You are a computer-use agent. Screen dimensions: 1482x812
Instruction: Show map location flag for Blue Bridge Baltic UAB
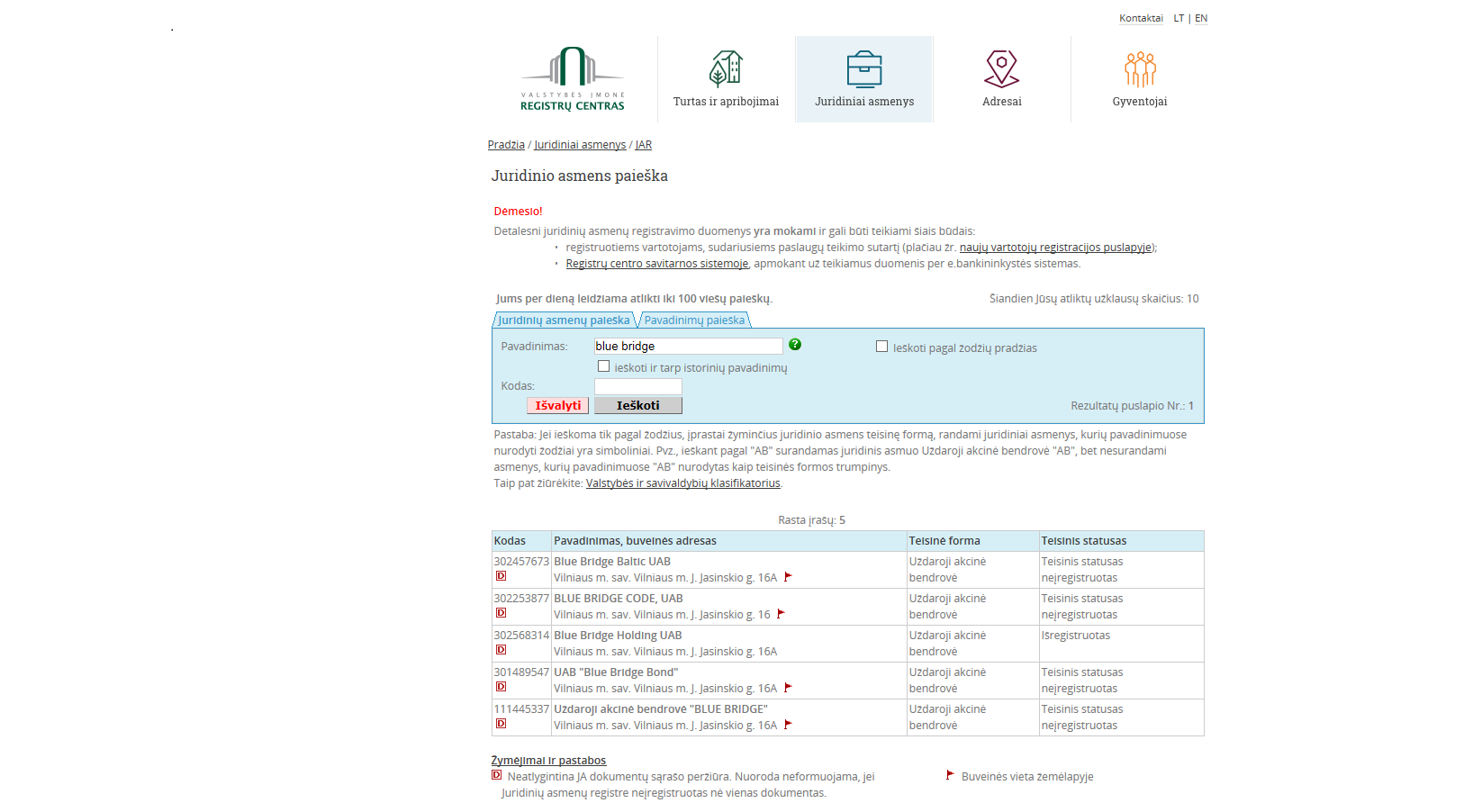[x=788, y=577]
